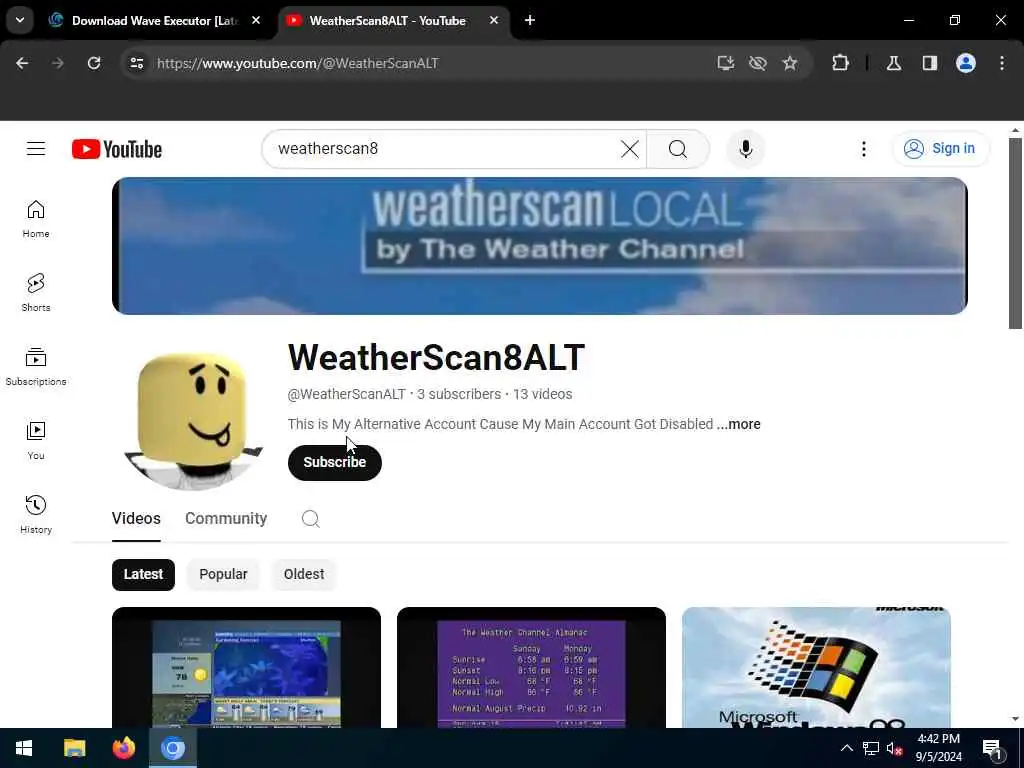
Task: Sort videos by Oldest
Action: [304, 575]
